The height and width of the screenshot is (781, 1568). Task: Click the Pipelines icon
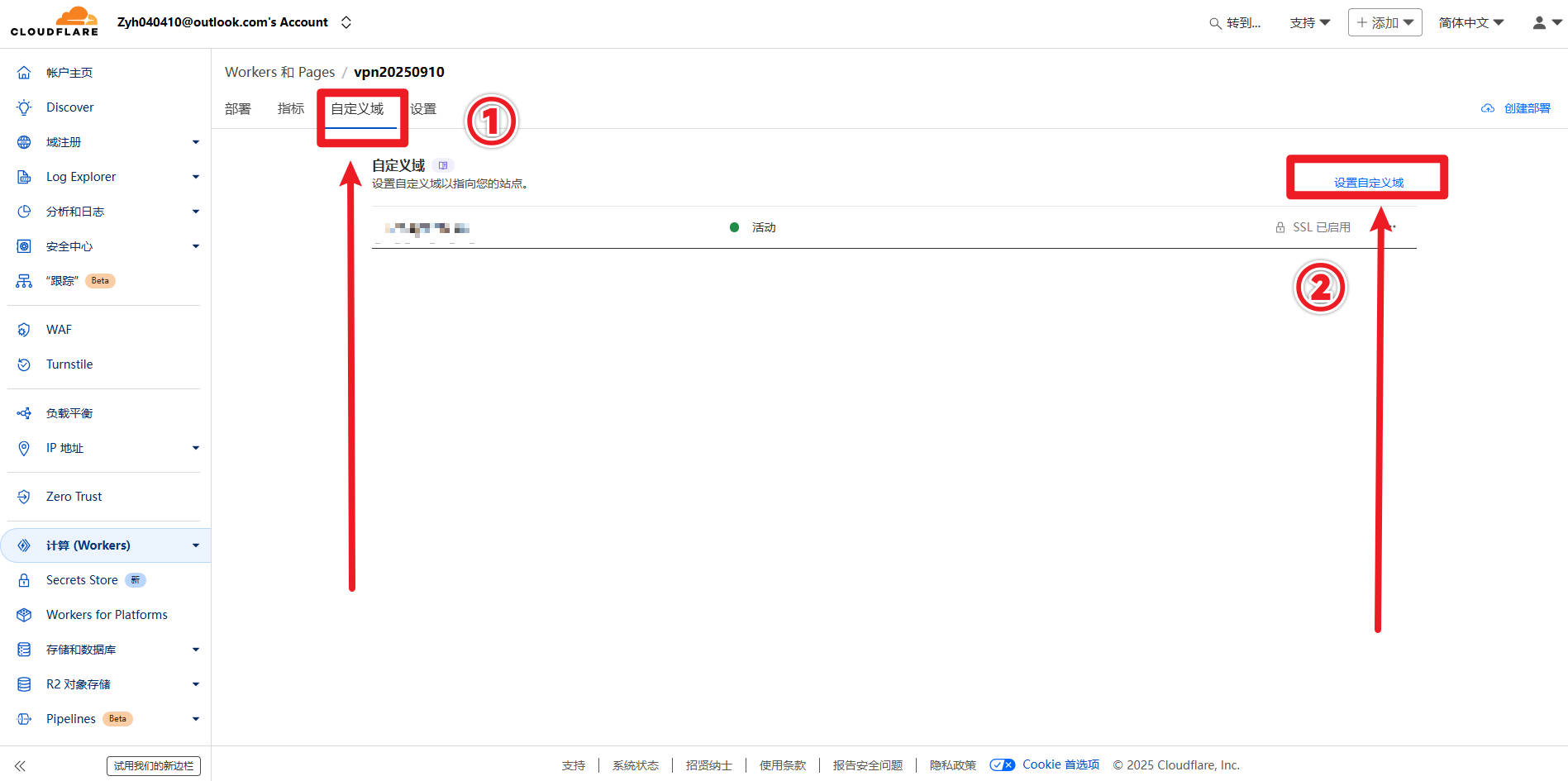[x=24, y=719]
